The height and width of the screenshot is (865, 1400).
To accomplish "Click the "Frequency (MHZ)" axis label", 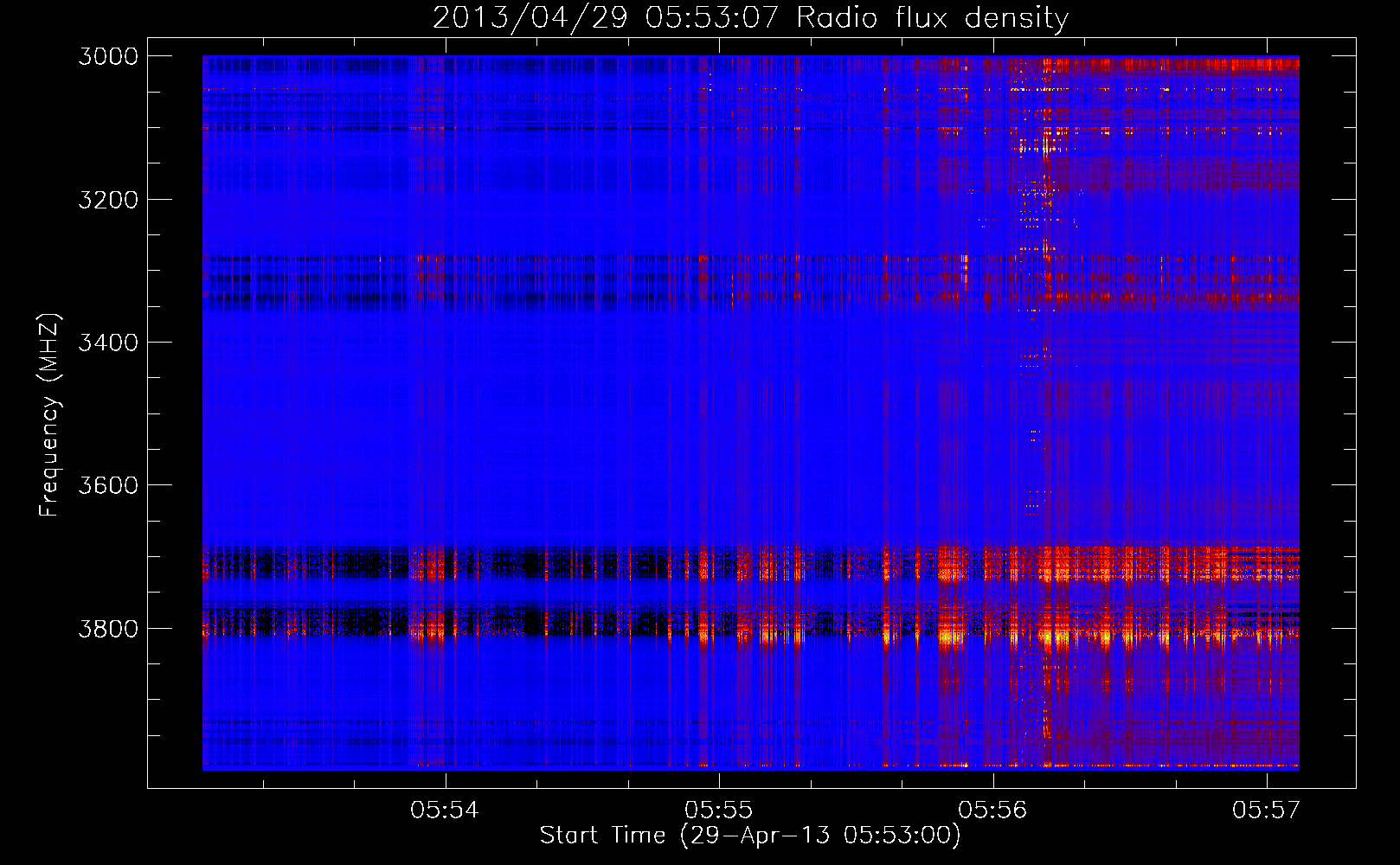I will click(49, 415).
